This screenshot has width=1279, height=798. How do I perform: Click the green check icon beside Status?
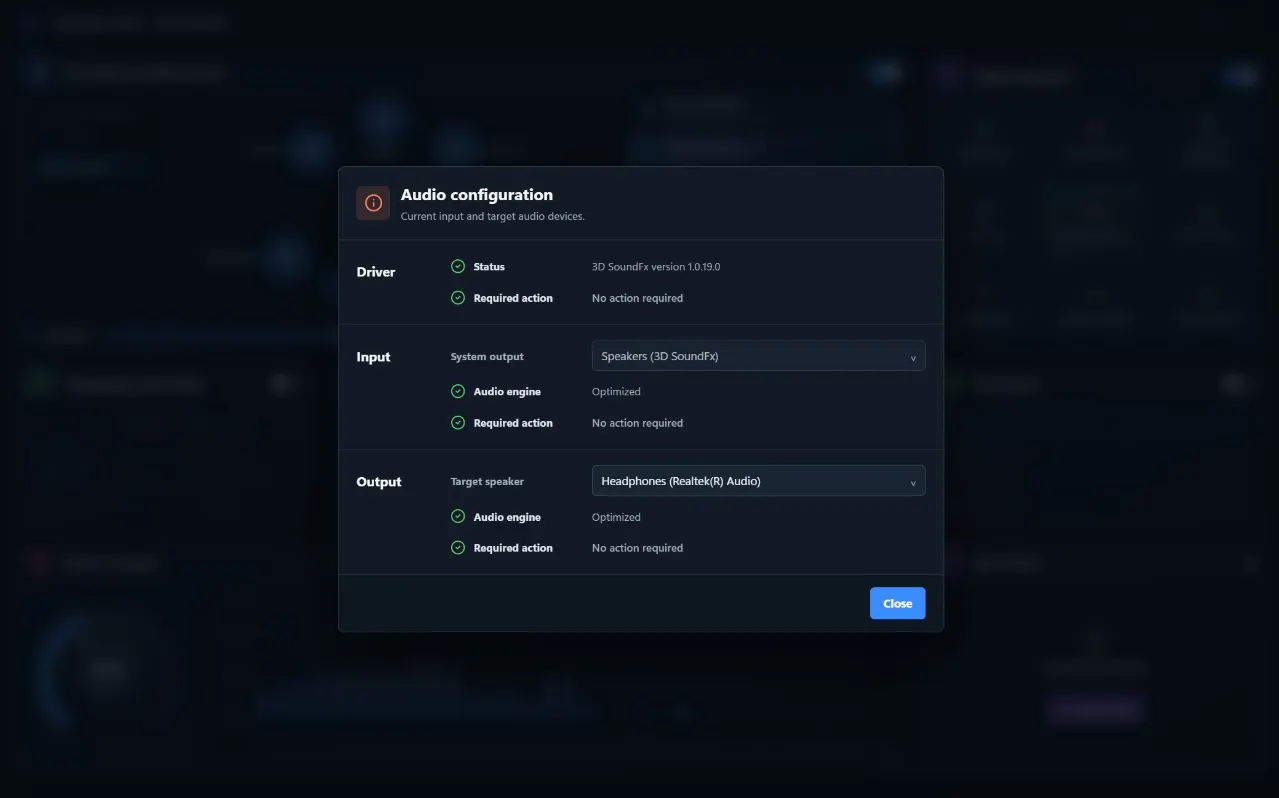click(458, 267)
